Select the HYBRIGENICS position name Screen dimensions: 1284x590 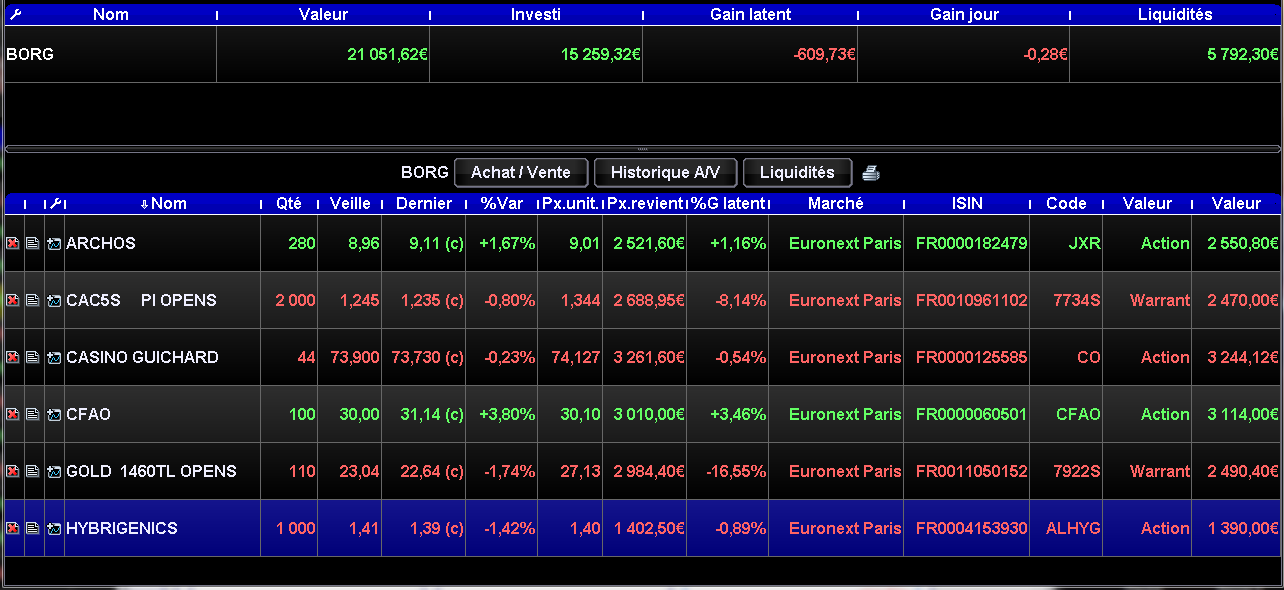[122, 528]
